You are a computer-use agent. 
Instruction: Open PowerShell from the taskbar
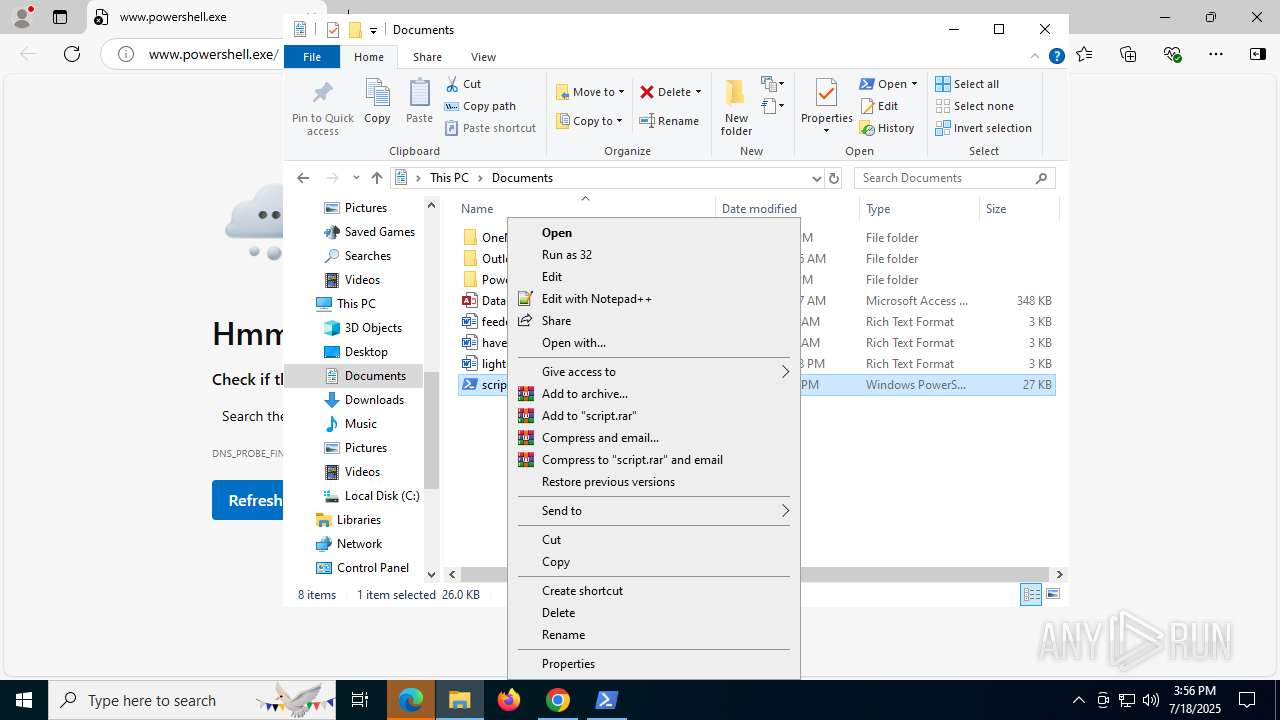click(607, 700)
